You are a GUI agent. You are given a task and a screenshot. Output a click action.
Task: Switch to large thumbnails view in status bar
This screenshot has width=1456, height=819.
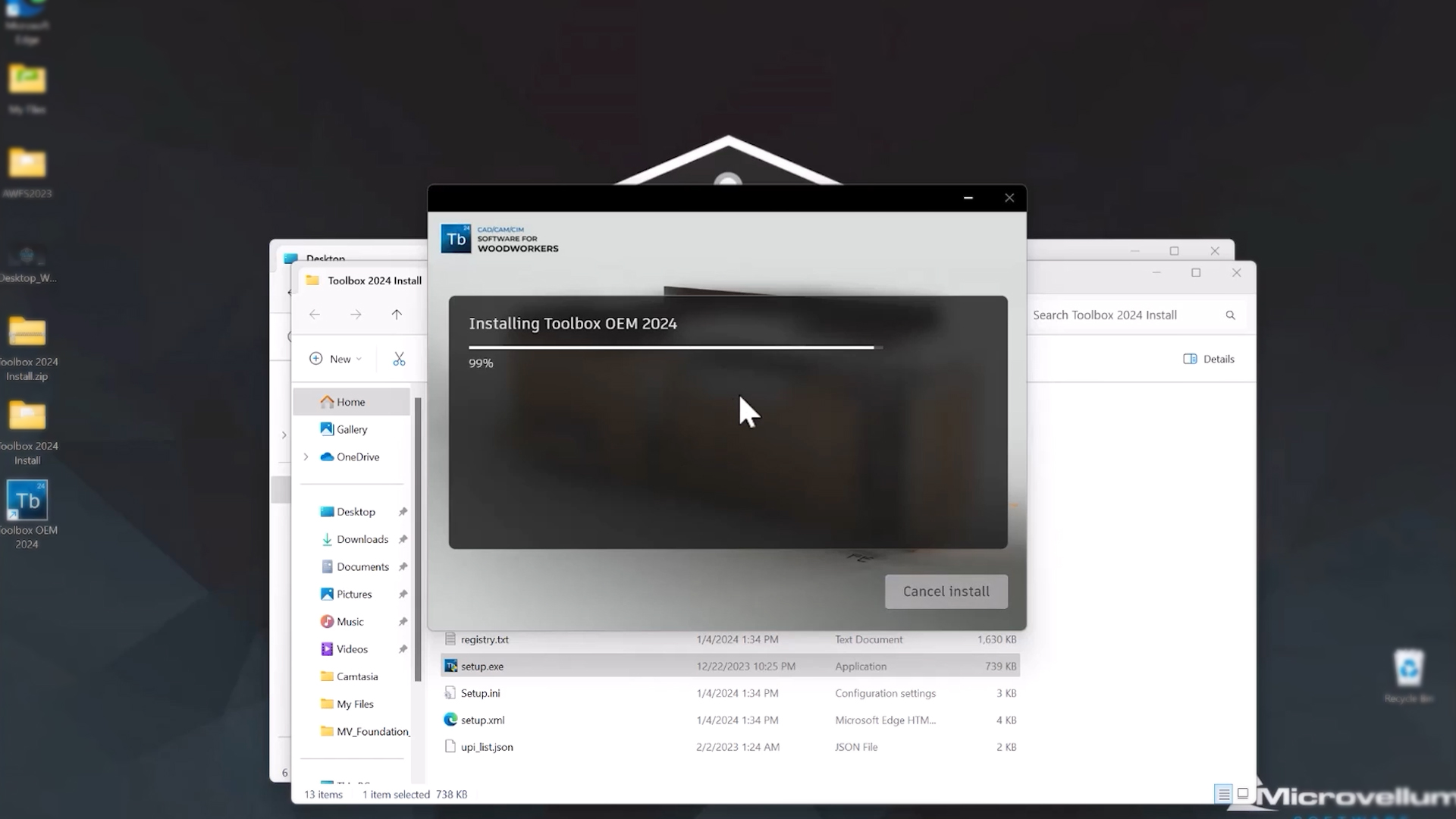pyautogui.click(x=1243, y=794)
